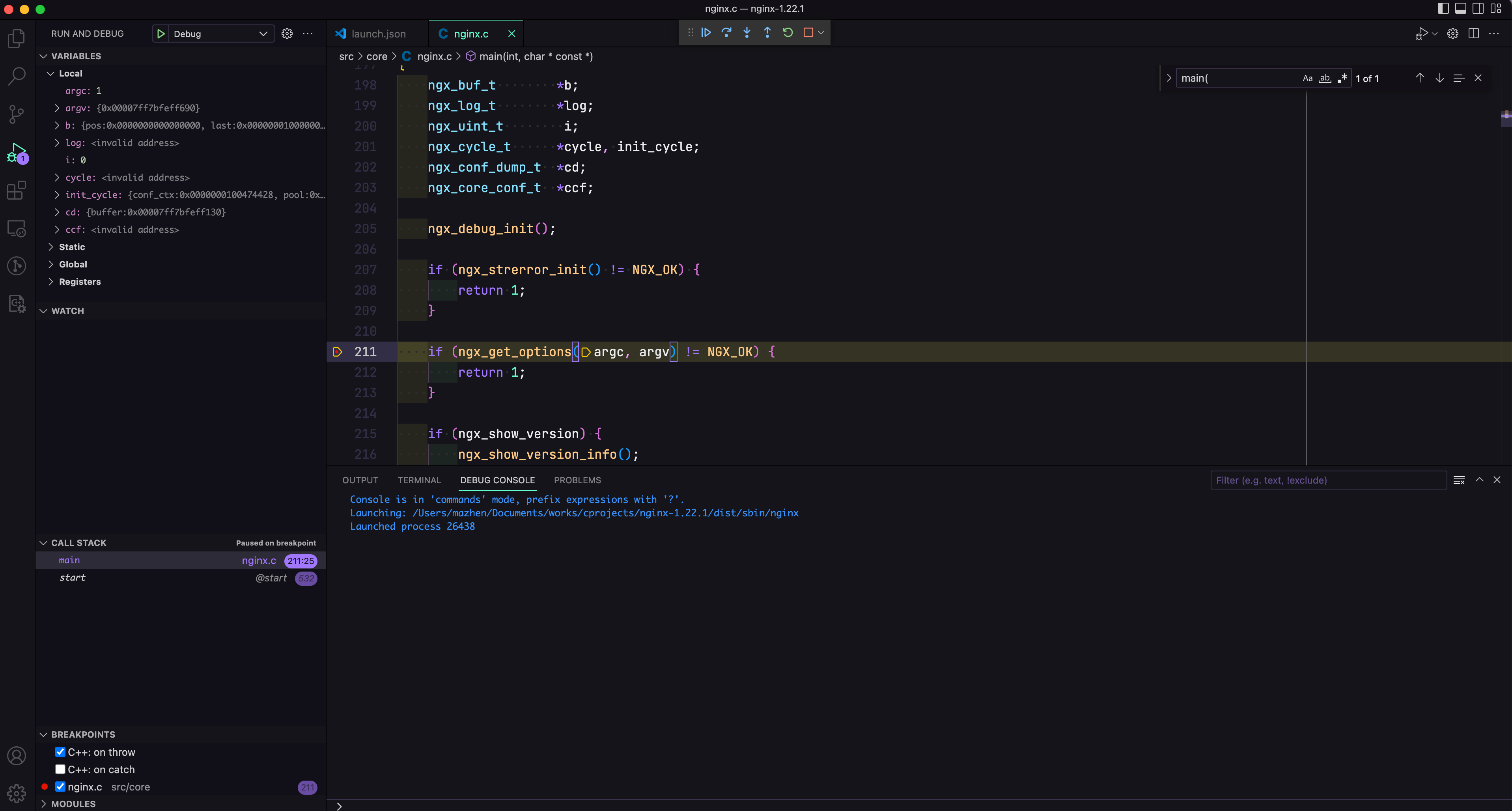Toggle 'C++: on catch' breakpoint checkbox

pos(60,769)
